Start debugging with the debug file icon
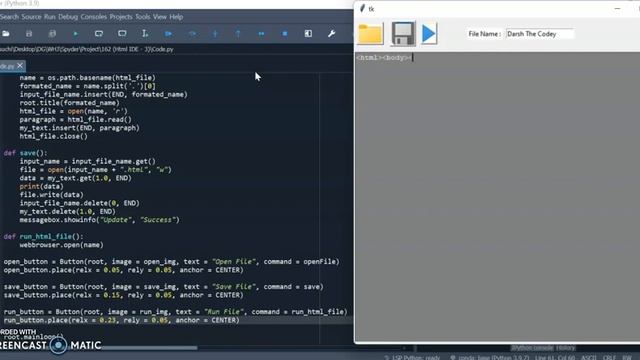 168,33
